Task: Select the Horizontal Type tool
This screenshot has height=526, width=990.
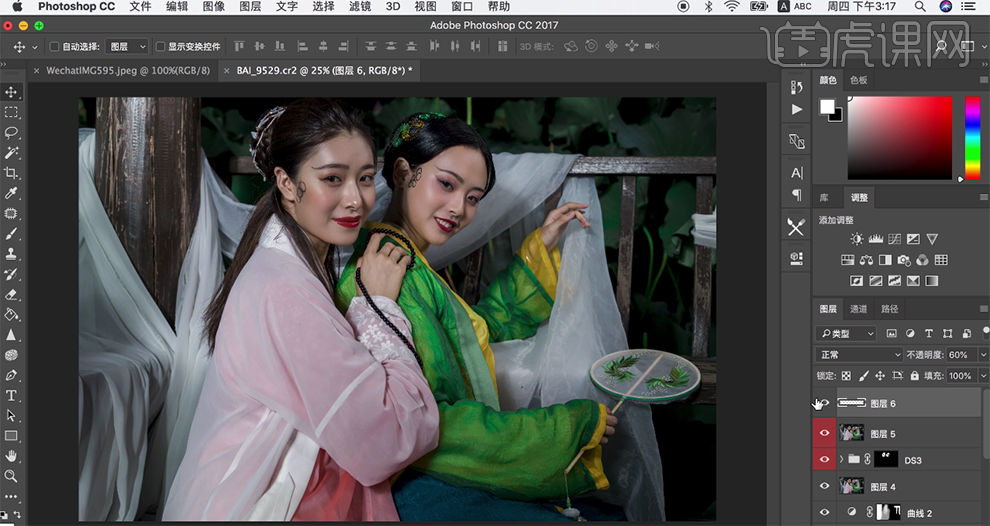Action: (11, 395)
